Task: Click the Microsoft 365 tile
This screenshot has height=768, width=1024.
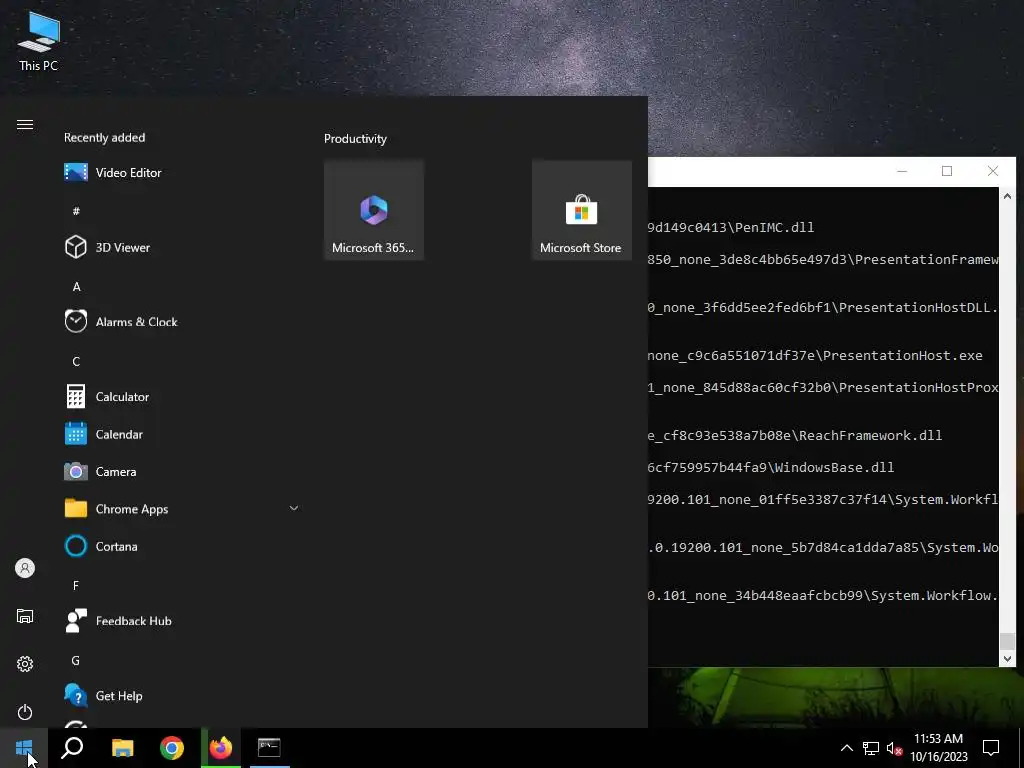Action: 374,210
